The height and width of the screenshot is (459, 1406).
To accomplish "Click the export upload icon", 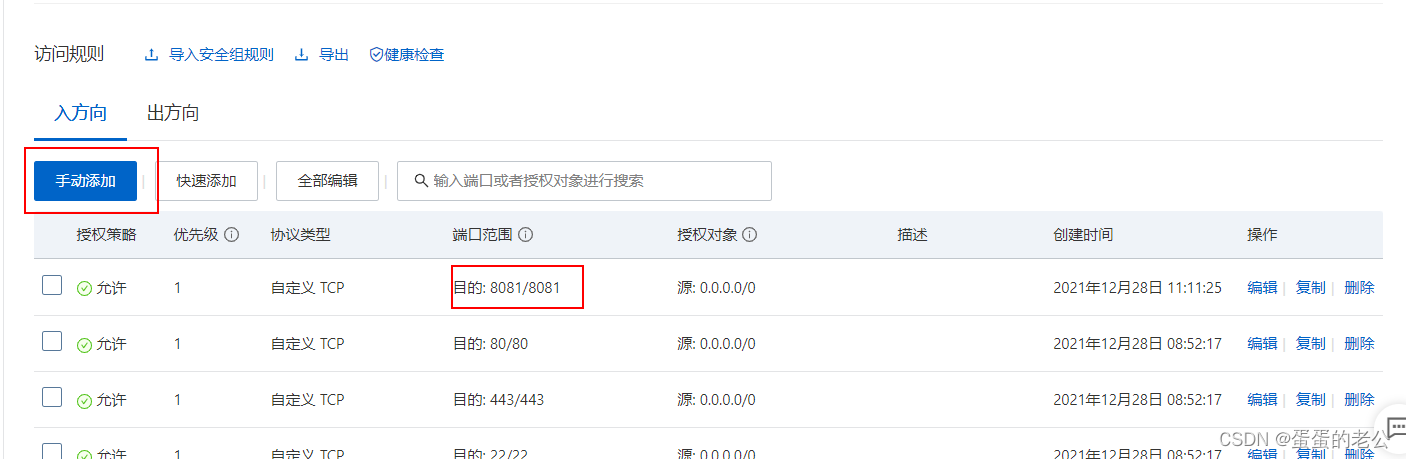I will coord(301,55).
